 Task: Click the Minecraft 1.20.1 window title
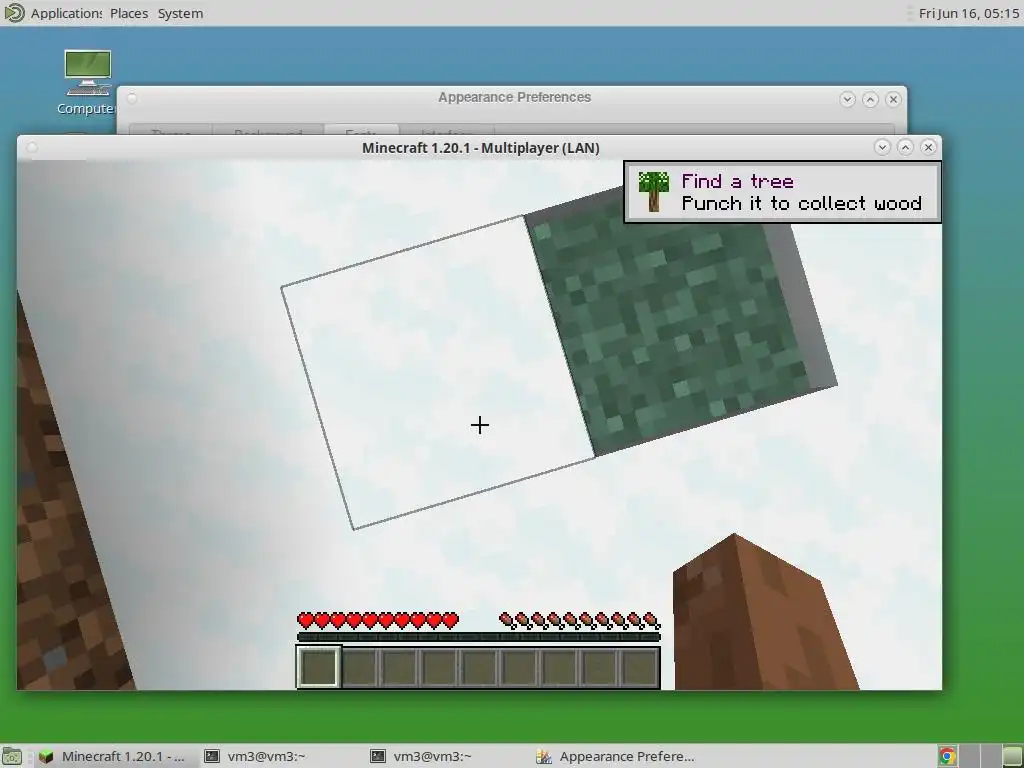tap(481, 148)
